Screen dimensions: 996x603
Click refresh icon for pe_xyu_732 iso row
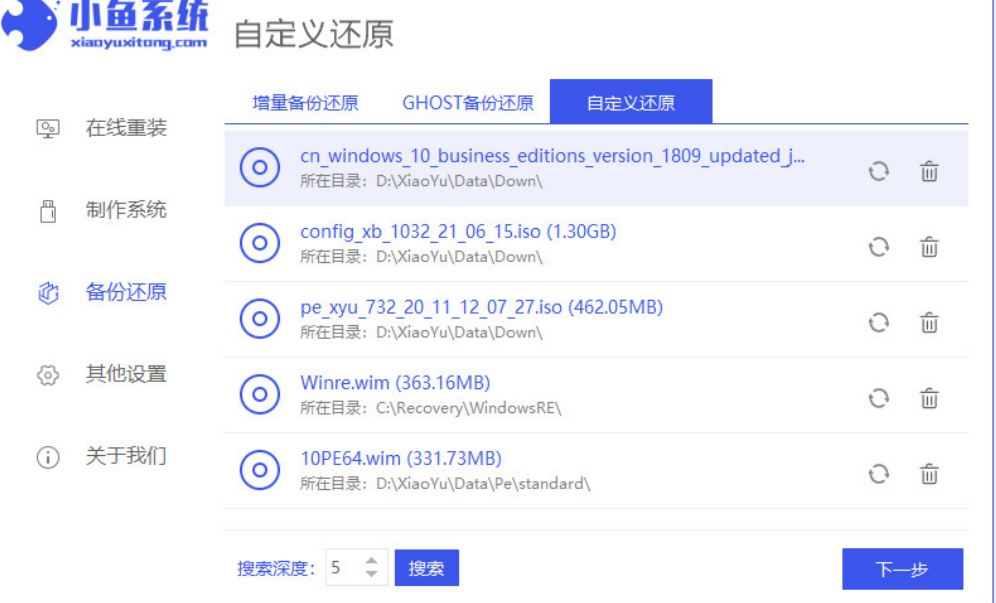tap(878, 322)
